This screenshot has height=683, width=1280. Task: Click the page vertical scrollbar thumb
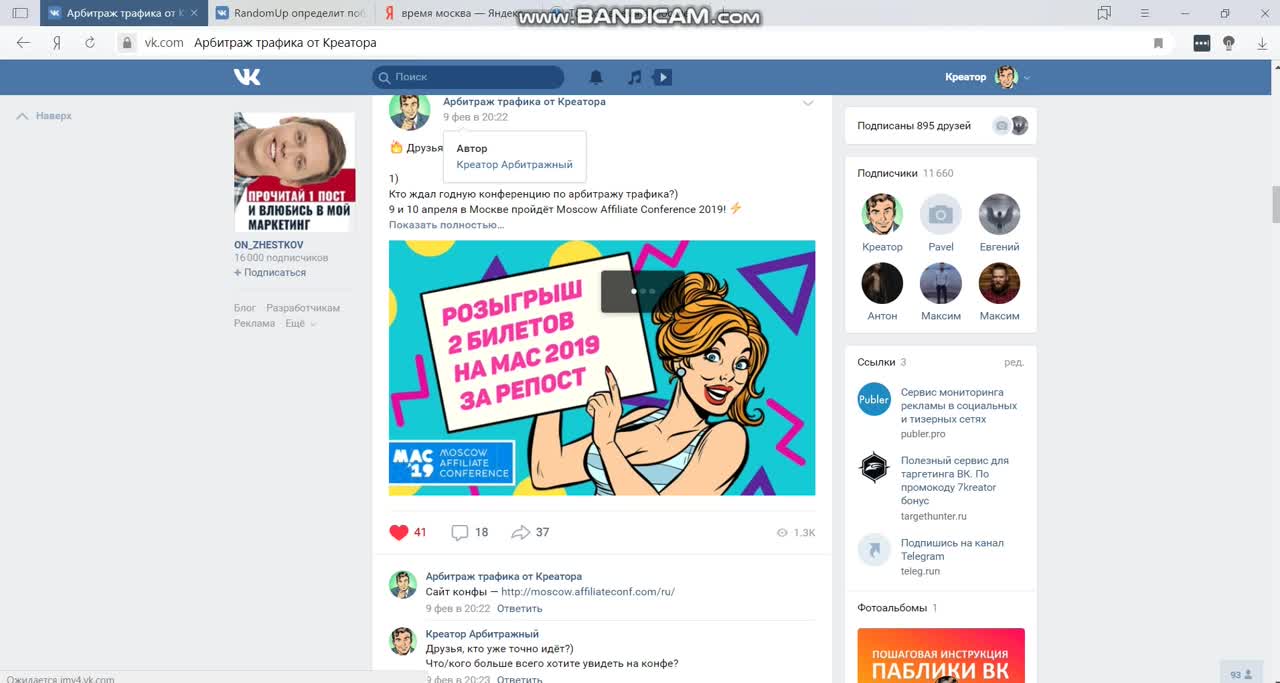tap(1275, 205)
